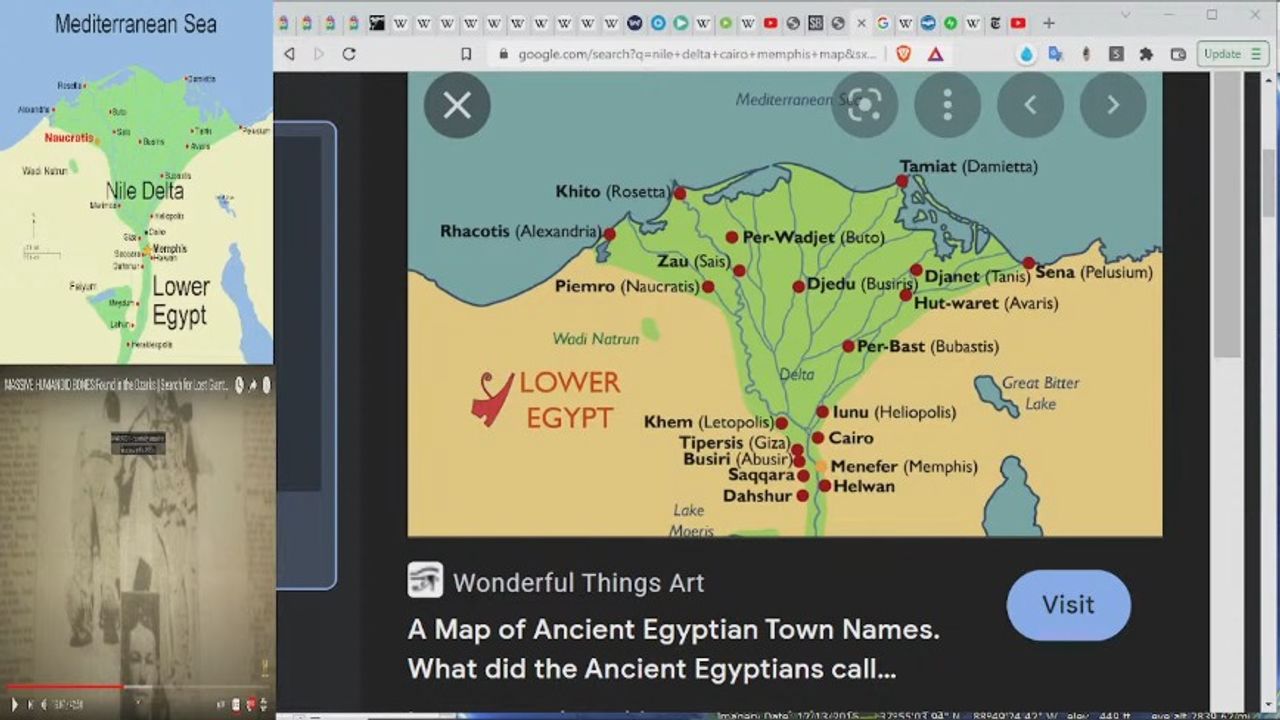Switch to the New York Times tab

tap(995, 23)
